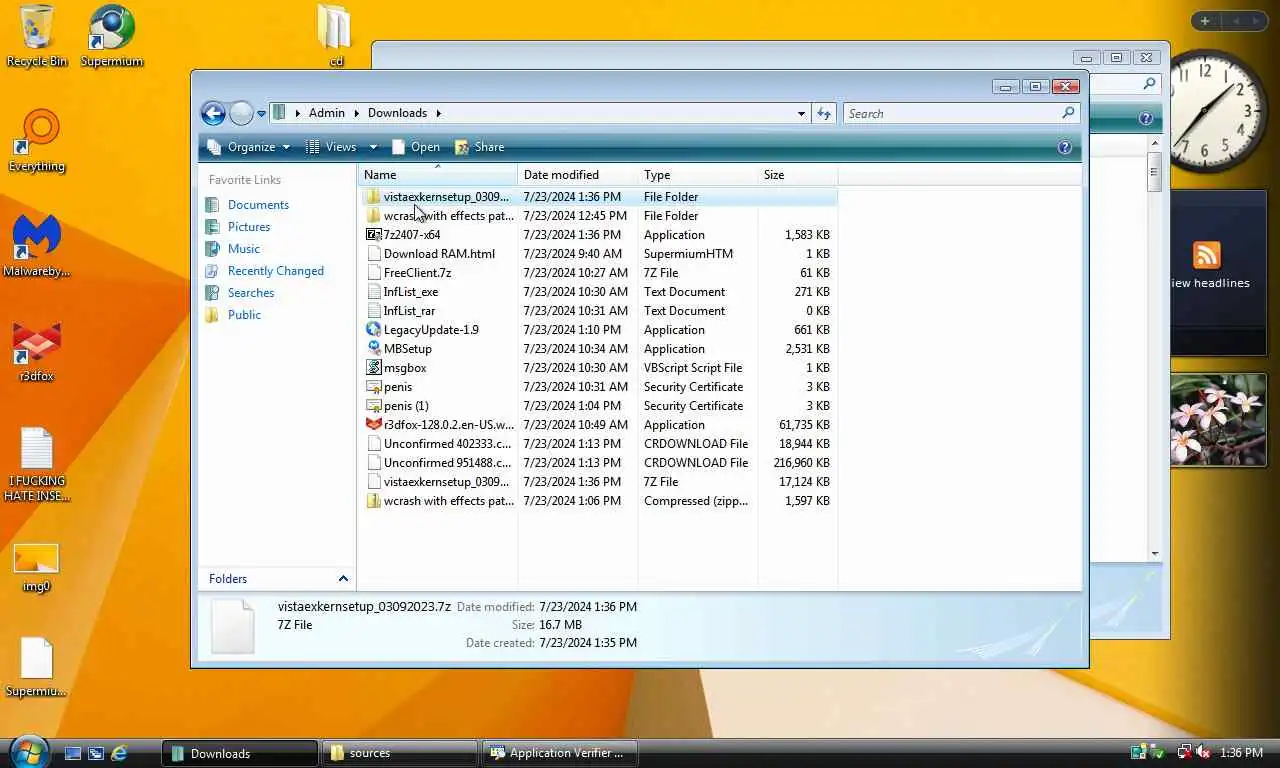Select the 7z2407-x64 application icon
Image resolution: width=1280 pixels, height=768 pixels.
tap(373, 235)
